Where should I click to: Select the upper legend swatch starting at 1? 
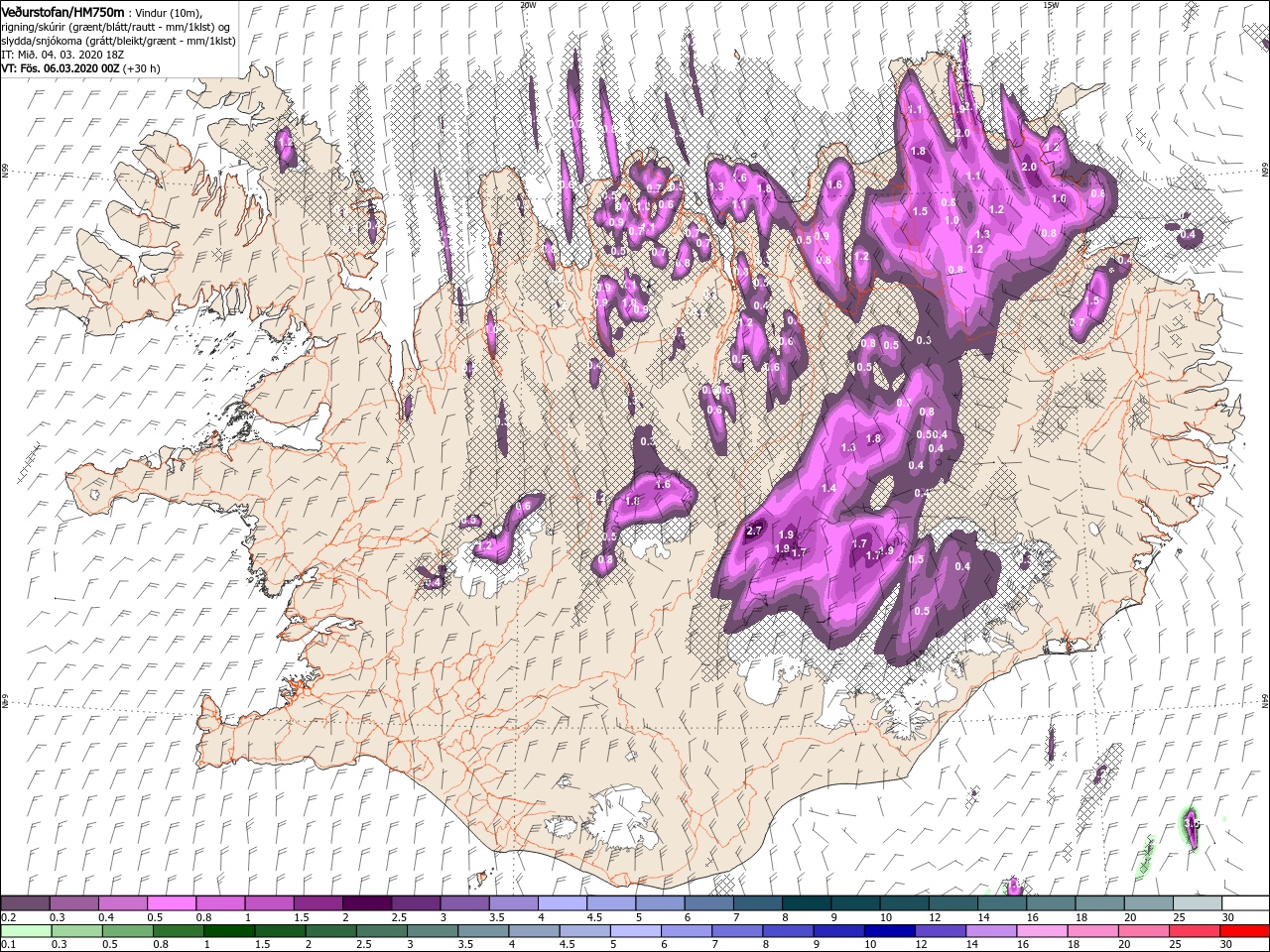point(268,903)
